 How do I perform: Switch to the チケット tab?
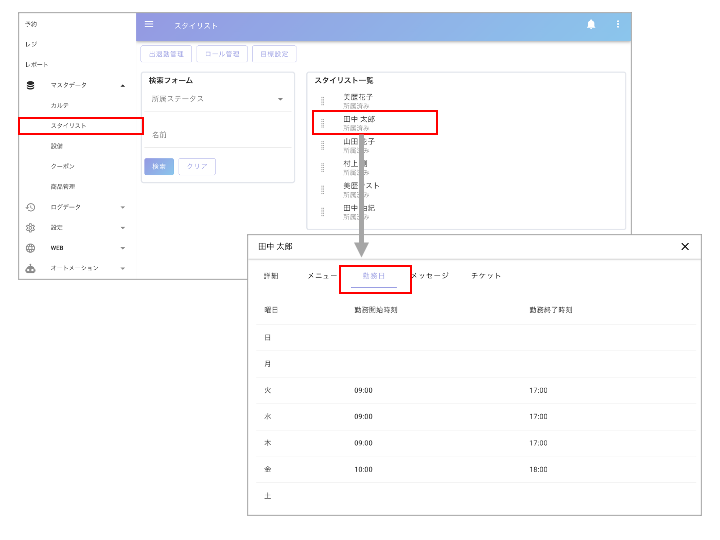[486, 276]
